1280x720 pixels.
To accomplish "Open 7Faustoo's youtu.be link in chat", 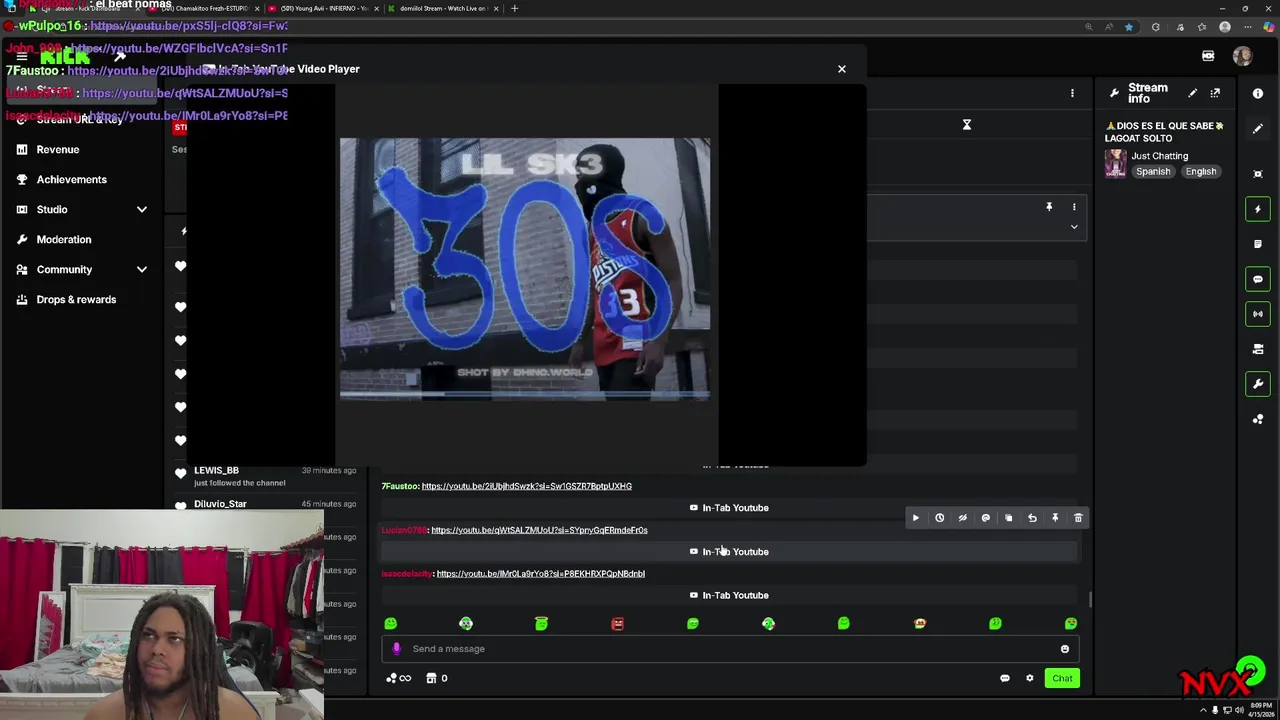I will click(526, 486).
